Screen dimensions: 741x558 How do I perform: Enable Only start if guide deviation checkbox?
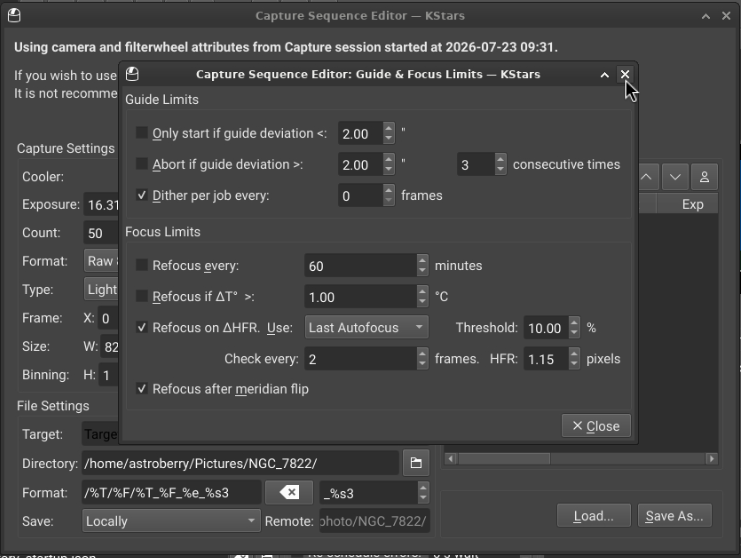coord(142,133)
